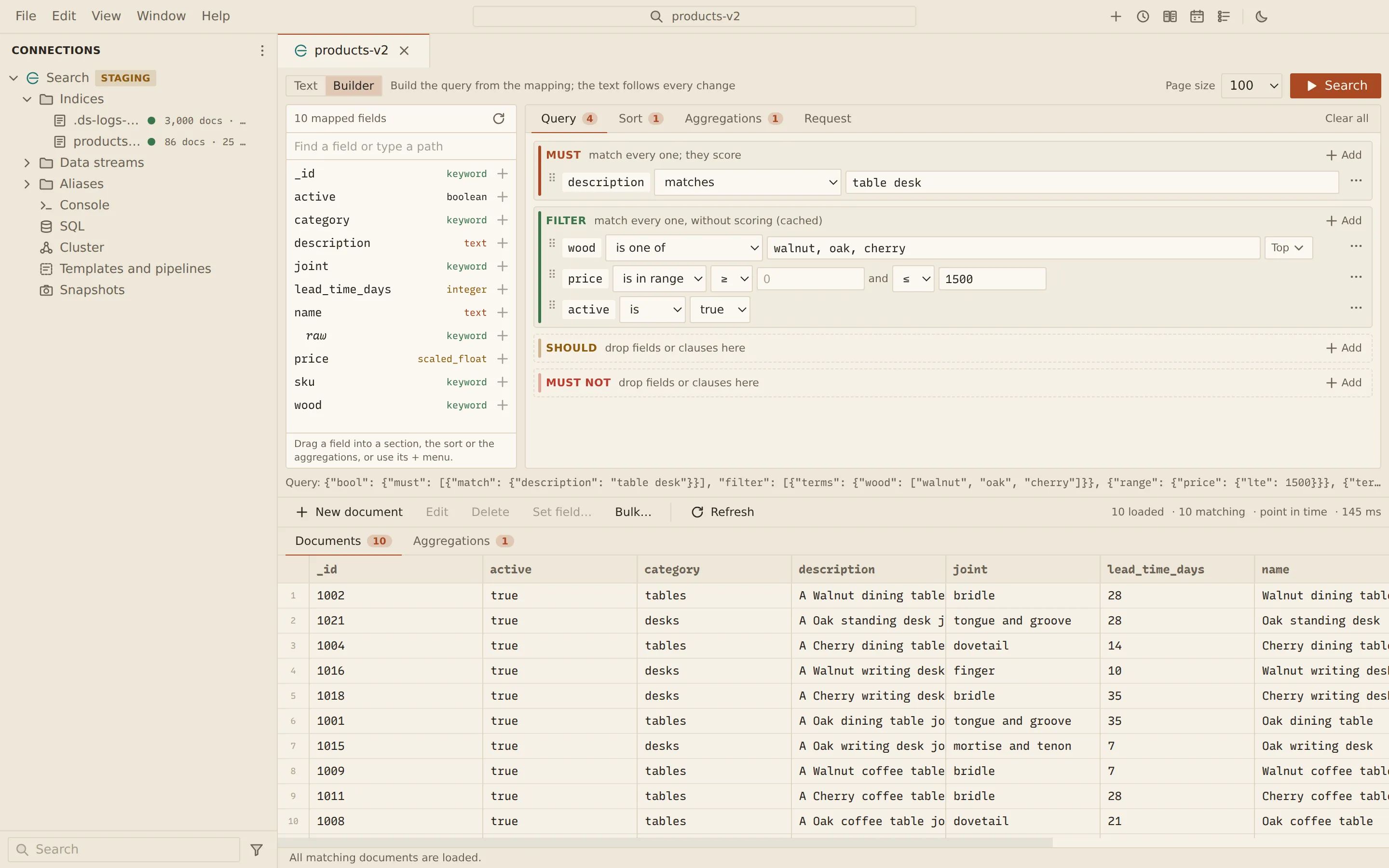This screenshot has width=1389, height=868.
Task: Expand the Data streams folder
Action: 27,163
